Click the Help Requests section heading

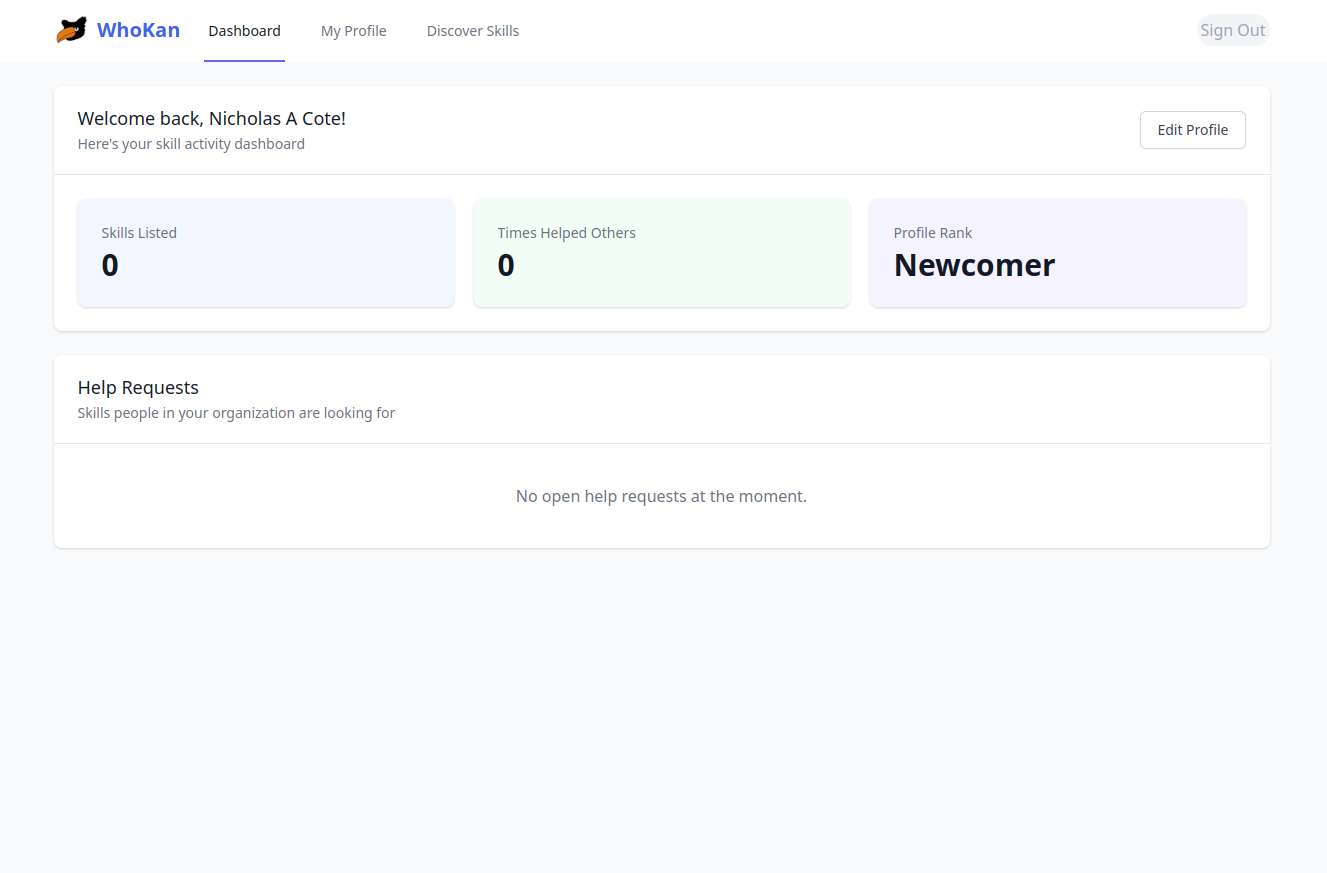[138, 387]
